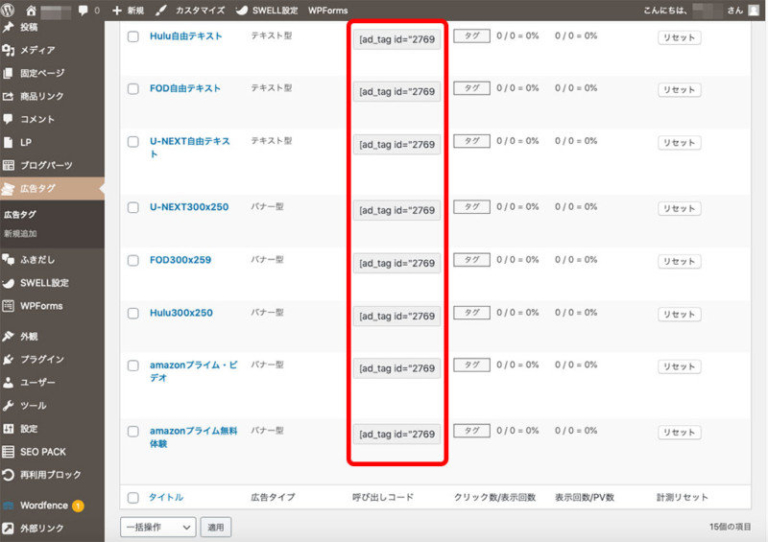
Task: Open 商品リンク icon in sidebar
Action: (x=8, y=96)
